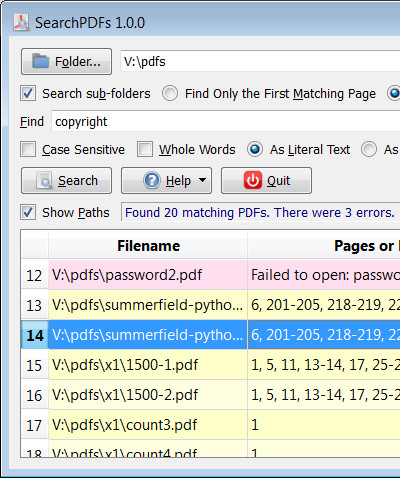Image resolution: width=400 pixels, height=478 pixels.
Task: Click the SearchPDFs app icon in title bar
Action: (21, 23)
